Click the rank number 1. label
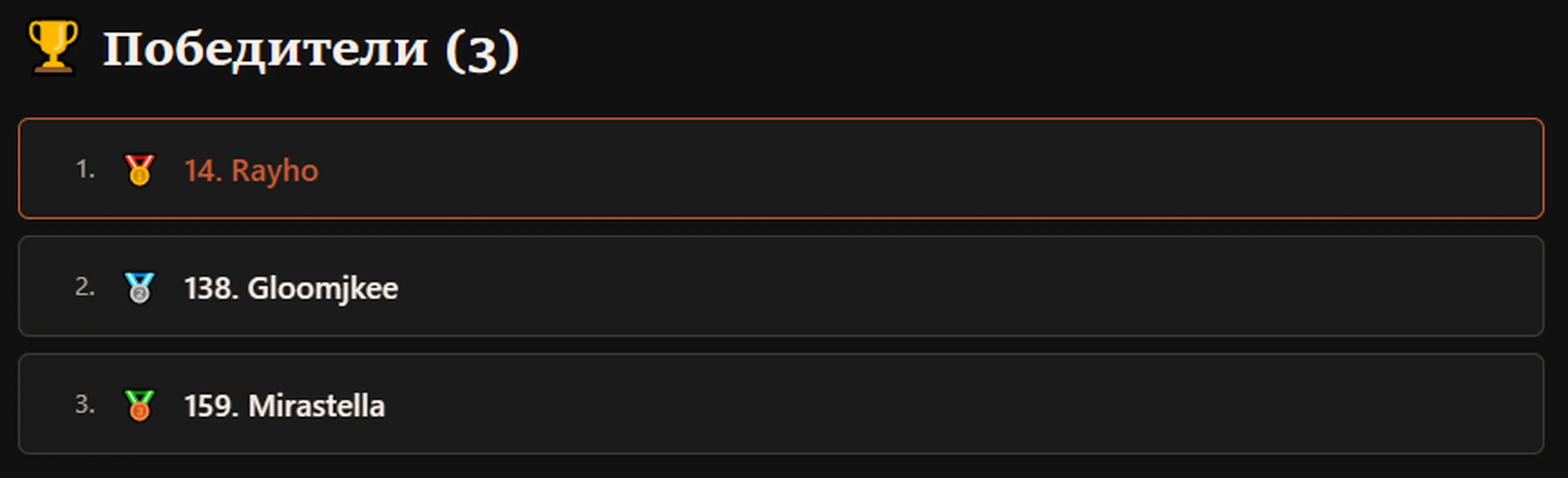This screenshot has width=1568, height=478. point(85,169)
